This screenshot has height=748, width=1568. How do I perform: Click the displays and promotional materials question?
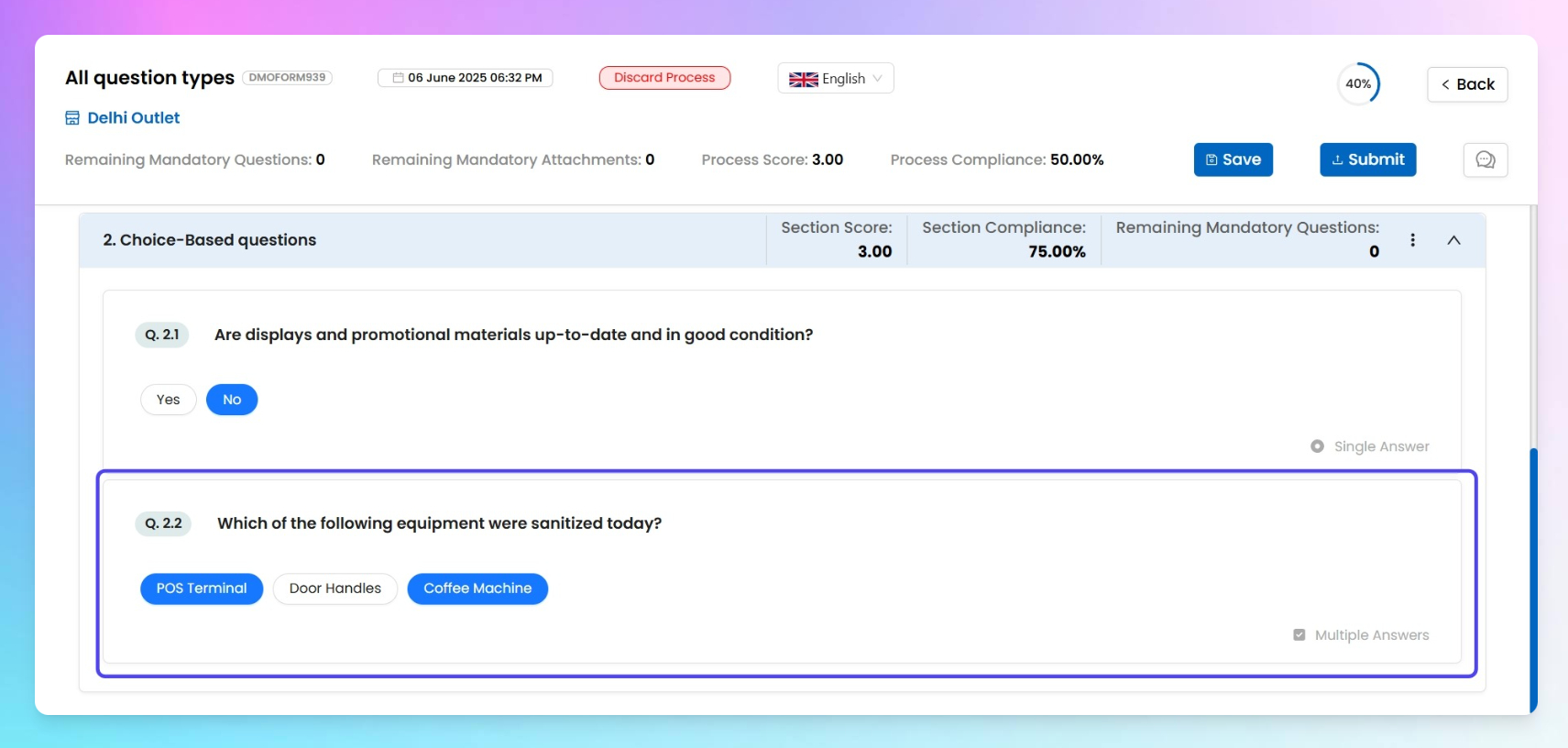[x=513, y=335]
